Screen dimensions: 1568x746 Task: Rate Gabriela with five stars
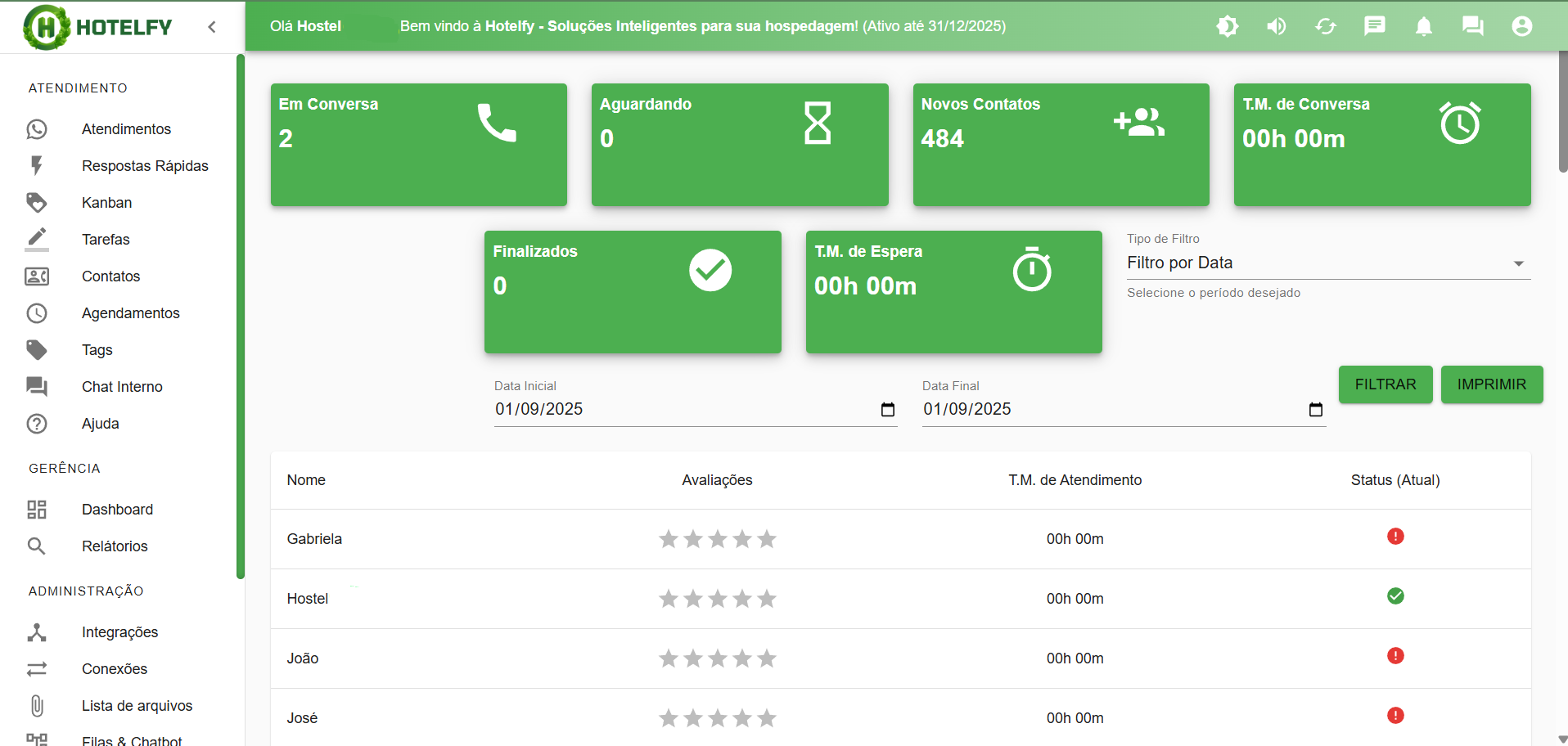767,539
